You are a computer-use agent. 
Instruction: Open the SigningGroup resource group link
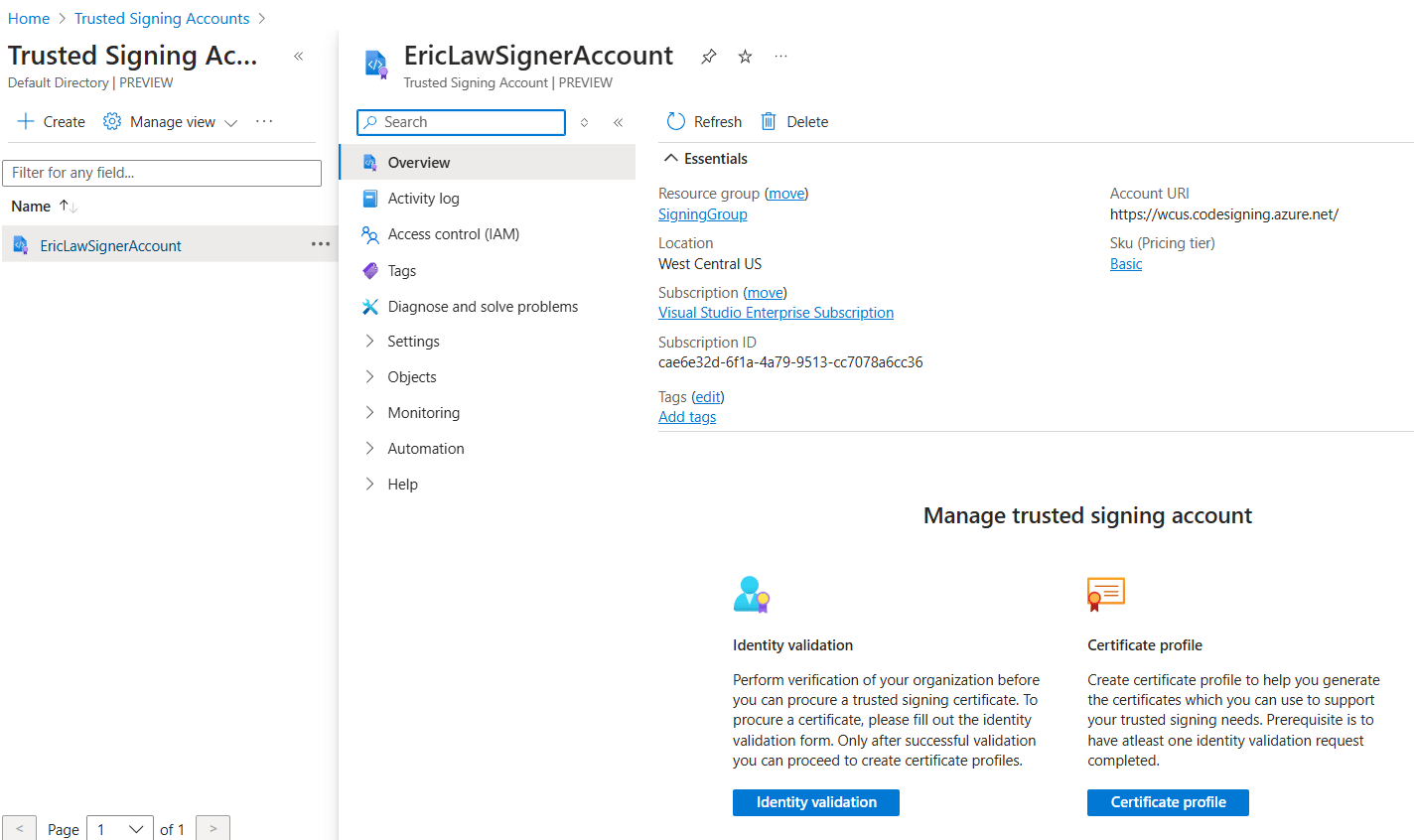coord(703,214)
